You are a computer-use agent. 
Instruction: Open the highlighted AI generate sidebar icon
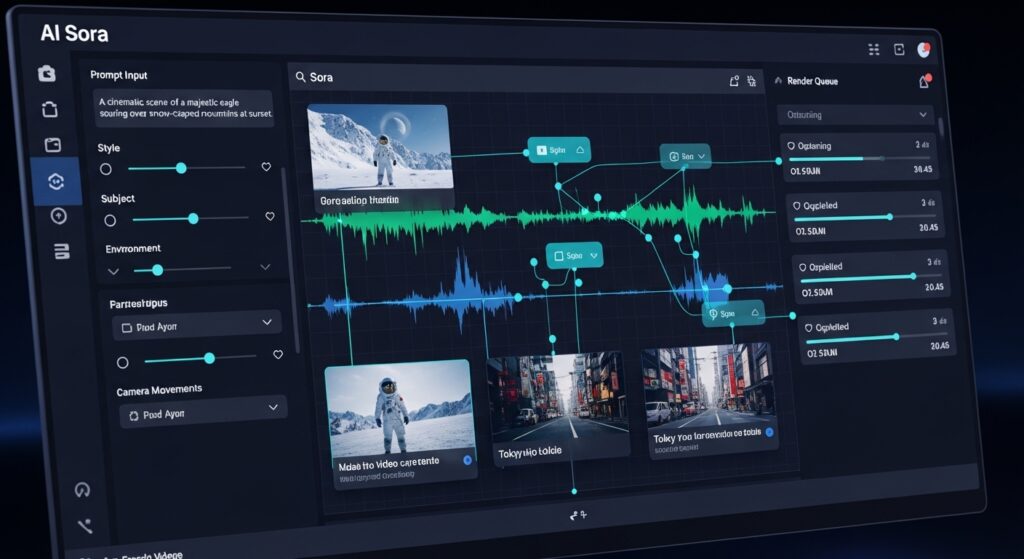point(55,181)
